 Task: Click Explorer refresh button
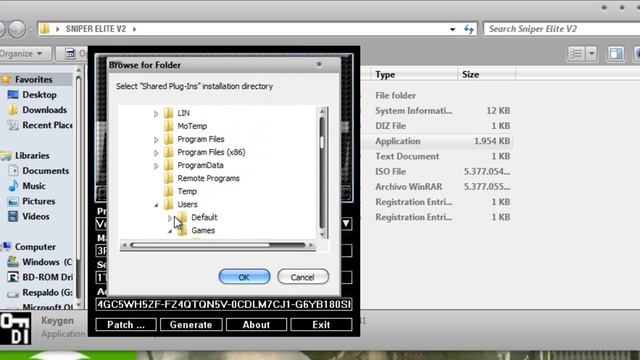[x=469, y=29]
